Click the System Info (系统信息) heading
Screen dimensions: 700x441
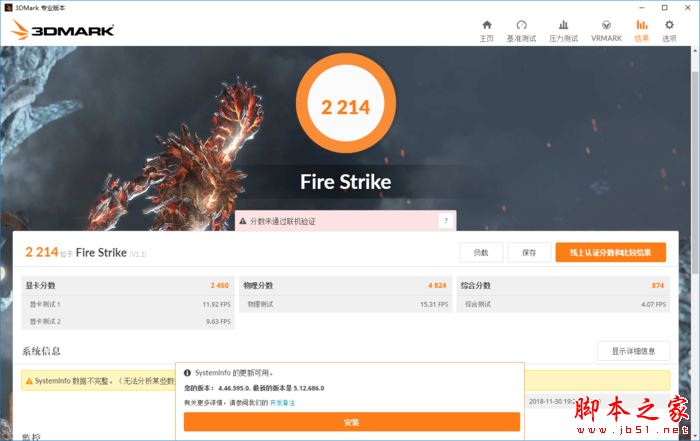pos(41,351)
